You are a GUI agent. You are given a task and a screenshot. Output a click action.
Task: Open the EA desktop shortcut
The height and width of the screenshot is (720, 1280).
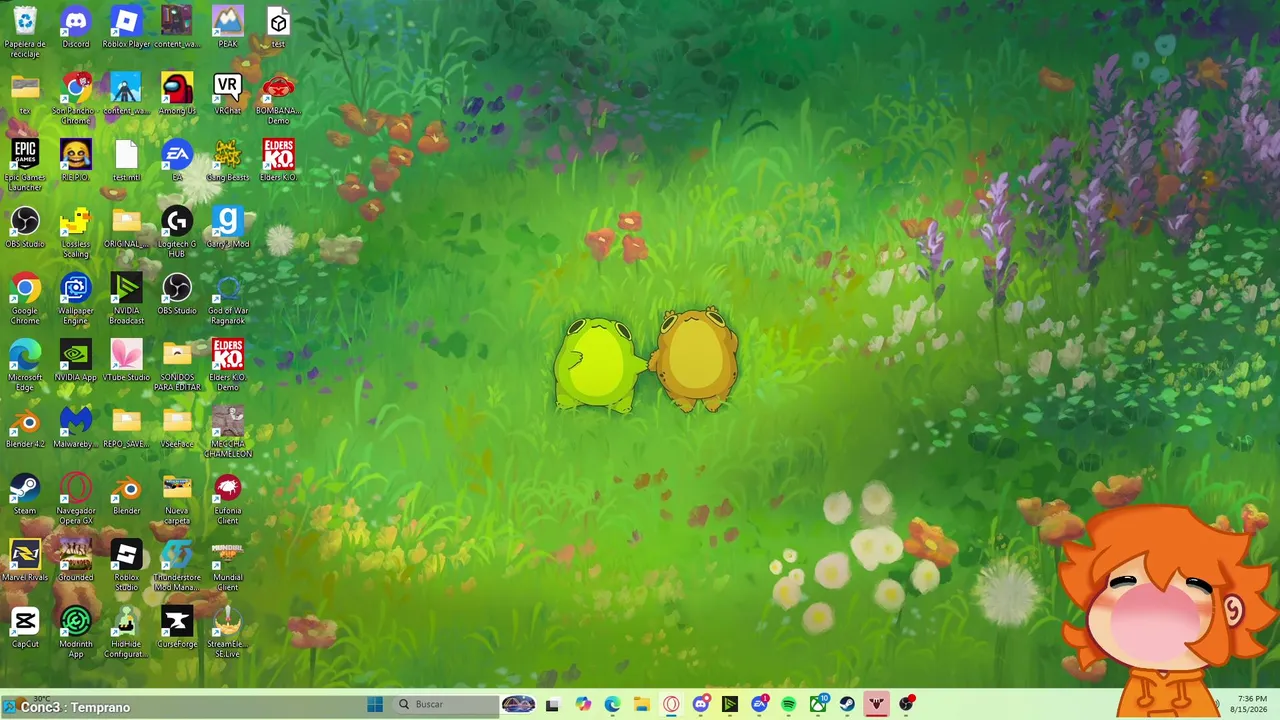(x=177, y=161)
